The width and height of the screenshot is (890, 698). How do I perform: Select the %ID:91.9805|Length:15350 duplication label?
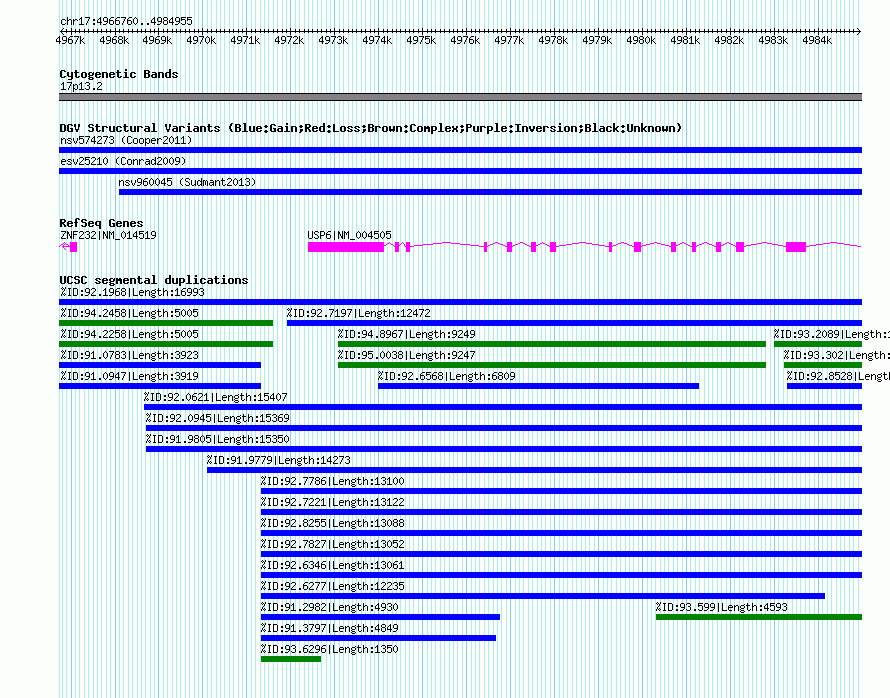[x=217, y=439]
